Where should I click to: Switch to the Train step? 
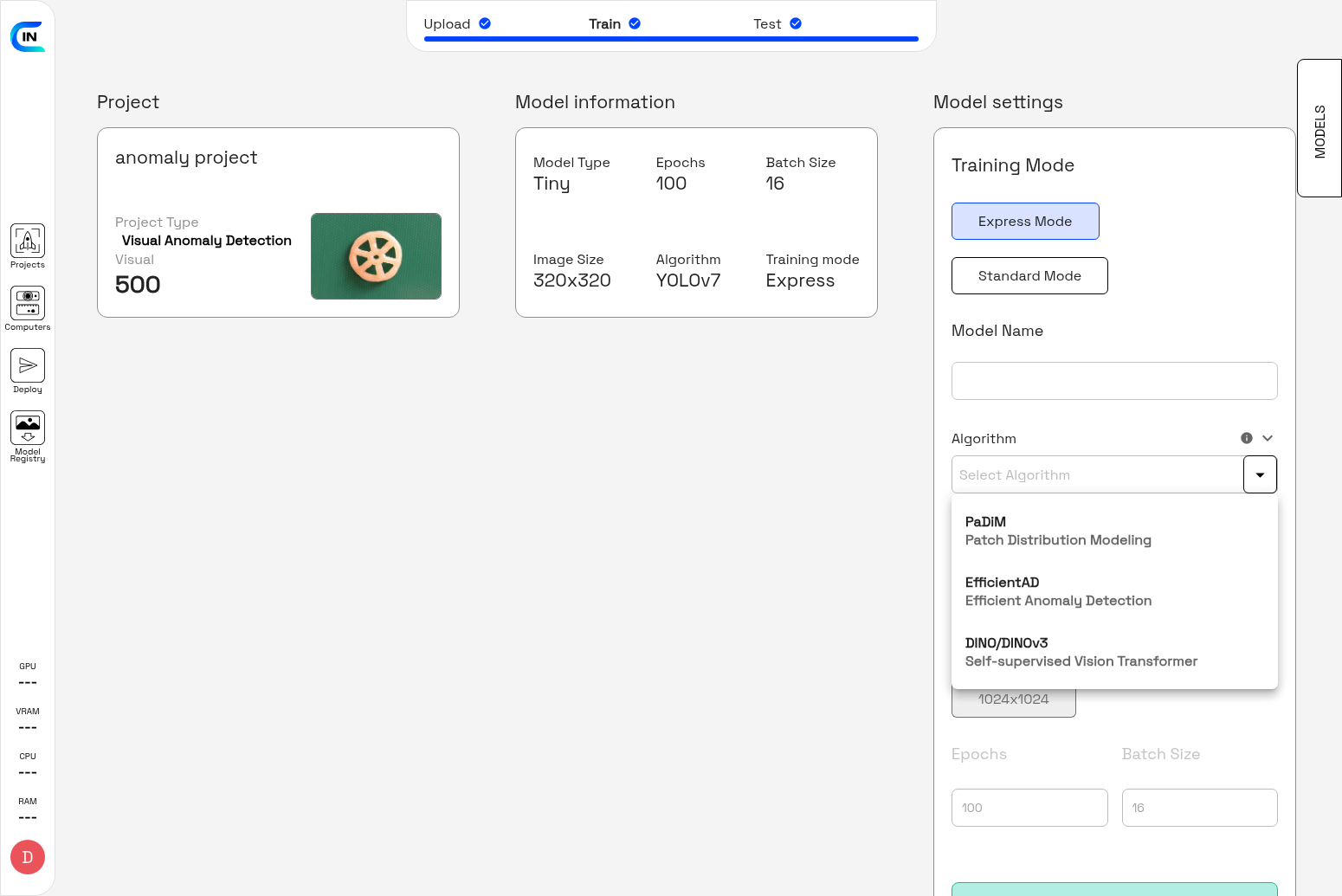pyautogui.click(x=605, y=23)
